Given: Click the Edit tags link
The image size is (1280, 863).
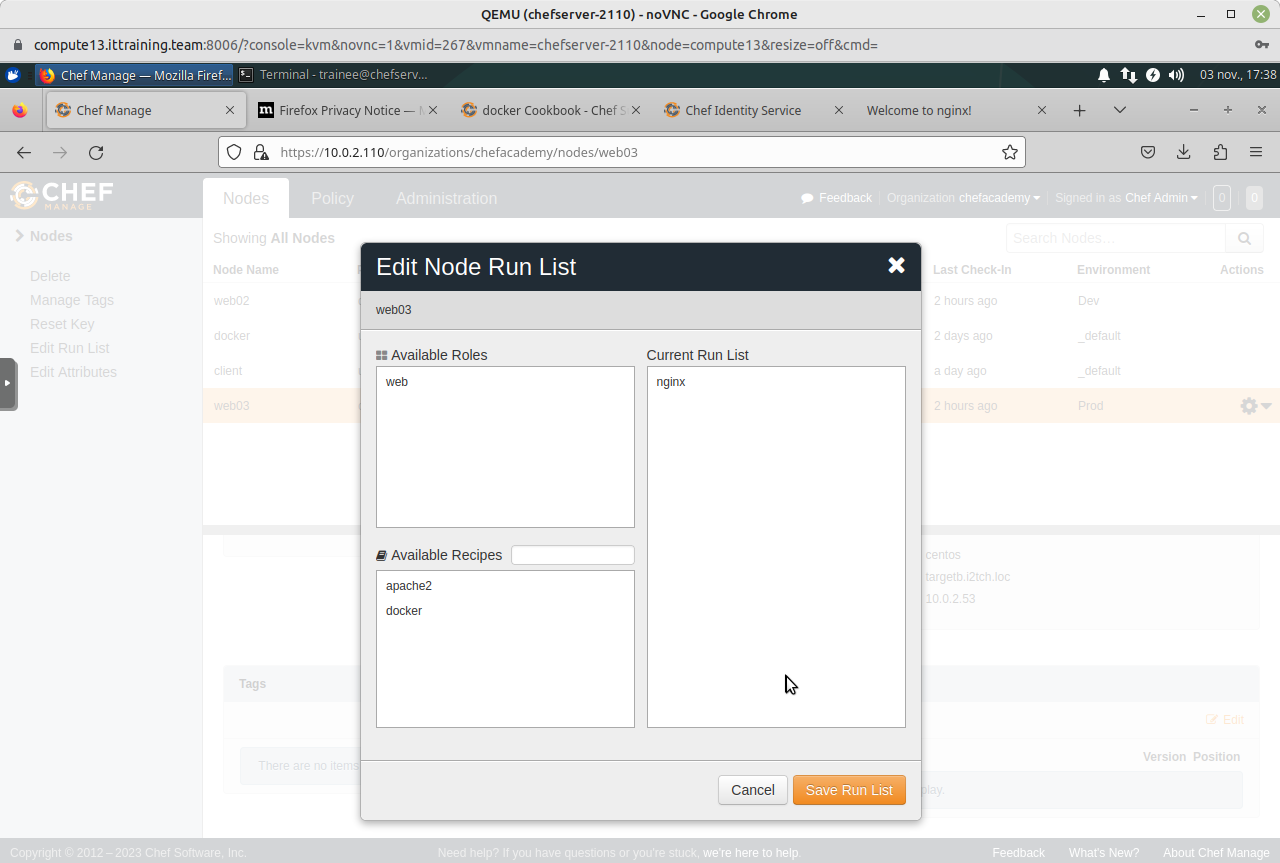Looking at the screenshot, I should click(1225, 720).
